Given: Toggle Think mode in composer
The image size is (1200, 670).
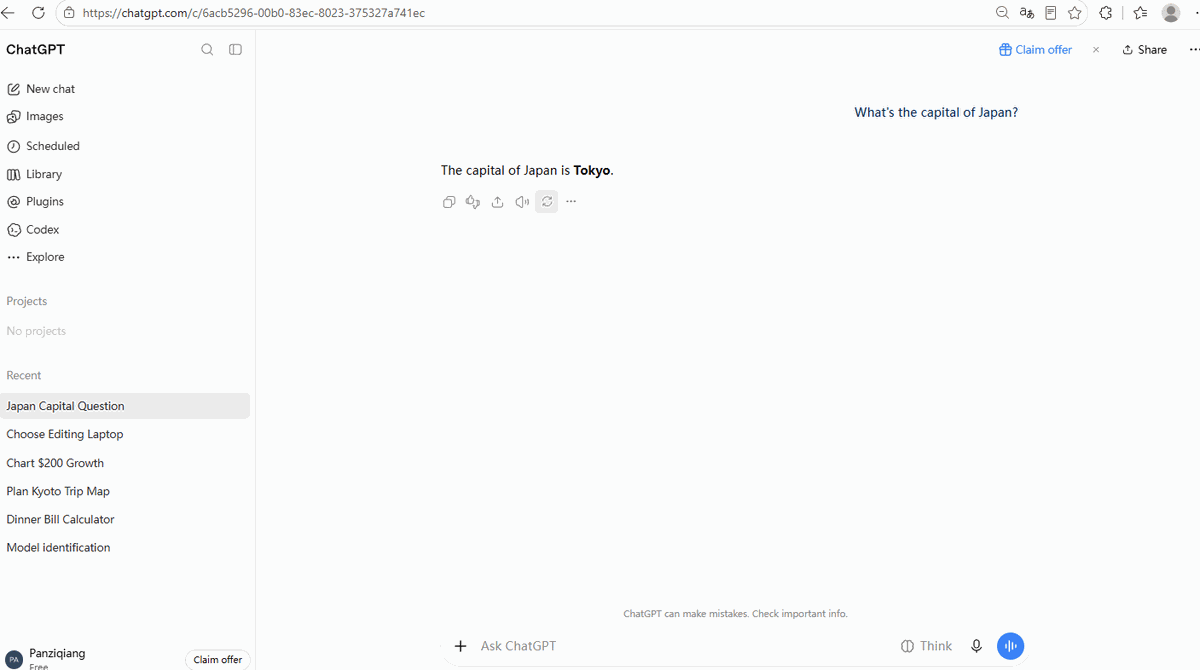Looking at the screenshot, I should 926,646.
